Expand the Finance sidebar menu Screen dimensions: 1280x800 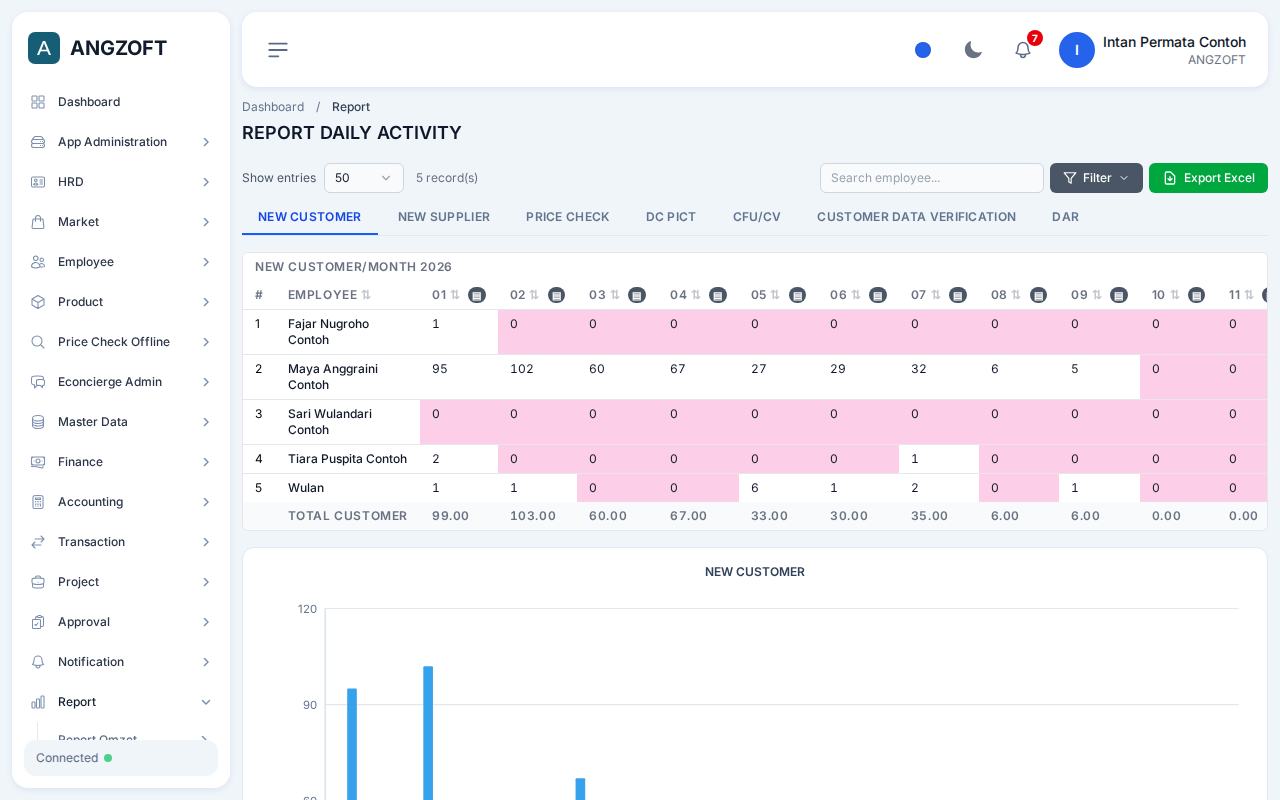coord(121,462)
